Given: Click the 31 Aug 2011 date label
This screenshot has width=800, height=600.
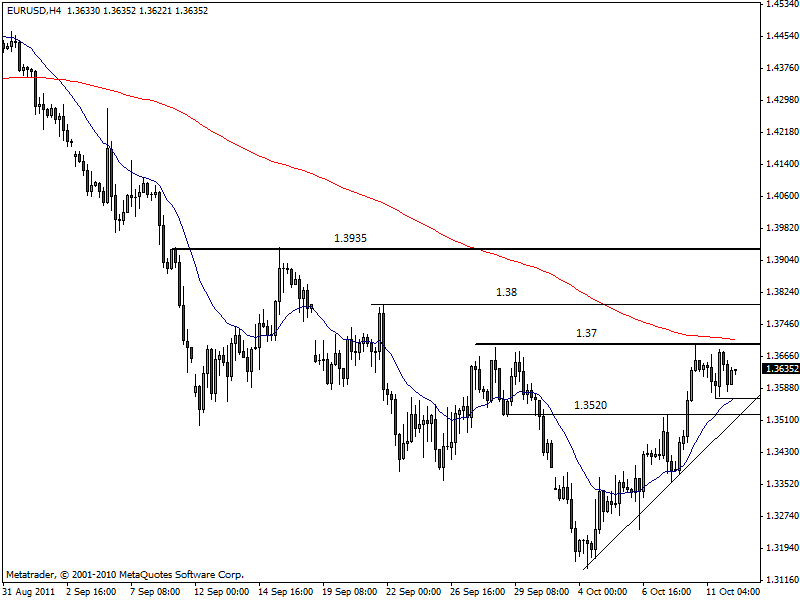Looking at the screenshot, I should click(x=27, y=591).
